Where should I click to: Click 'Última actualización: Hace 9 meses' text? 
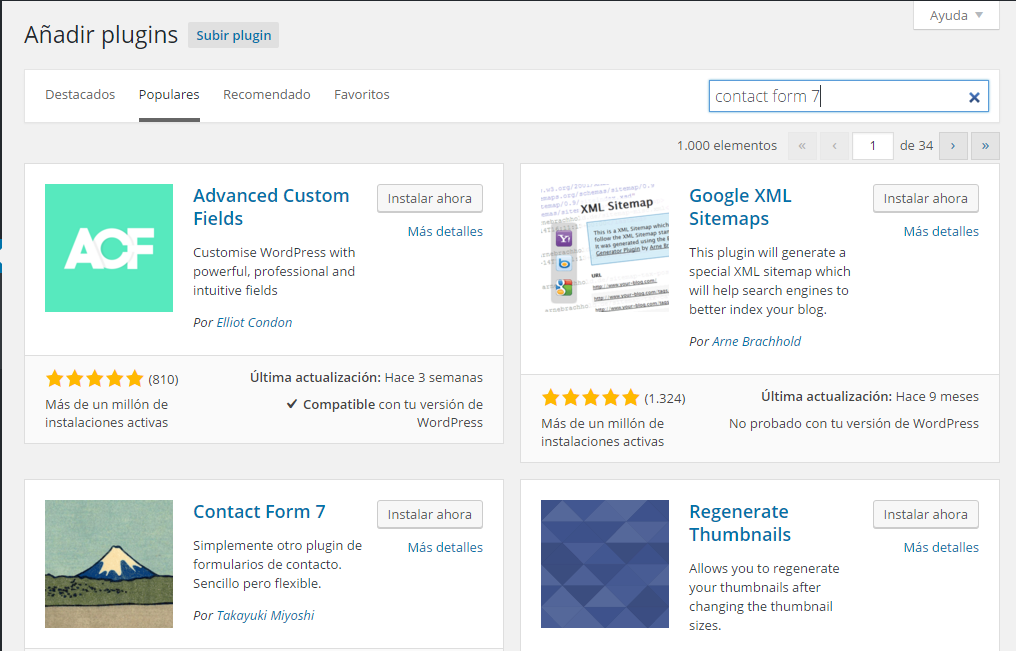click(870, 396)
